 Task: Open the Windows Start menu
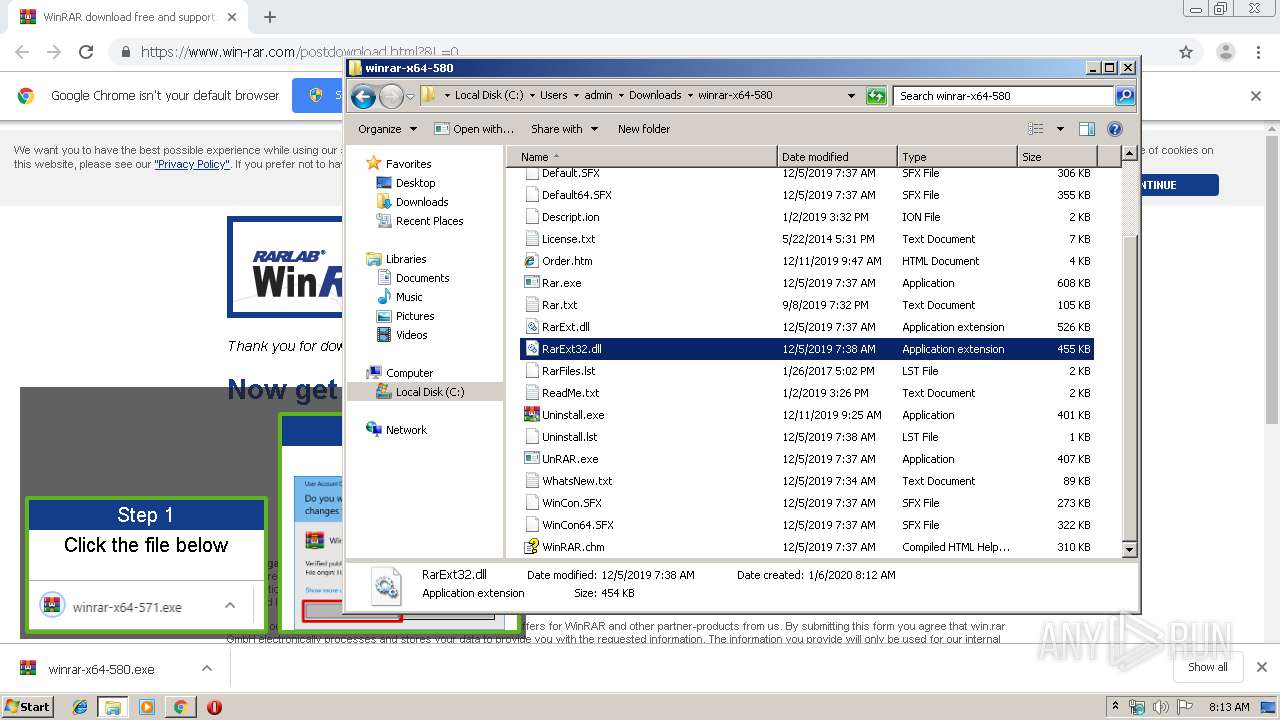click(27, 706)
